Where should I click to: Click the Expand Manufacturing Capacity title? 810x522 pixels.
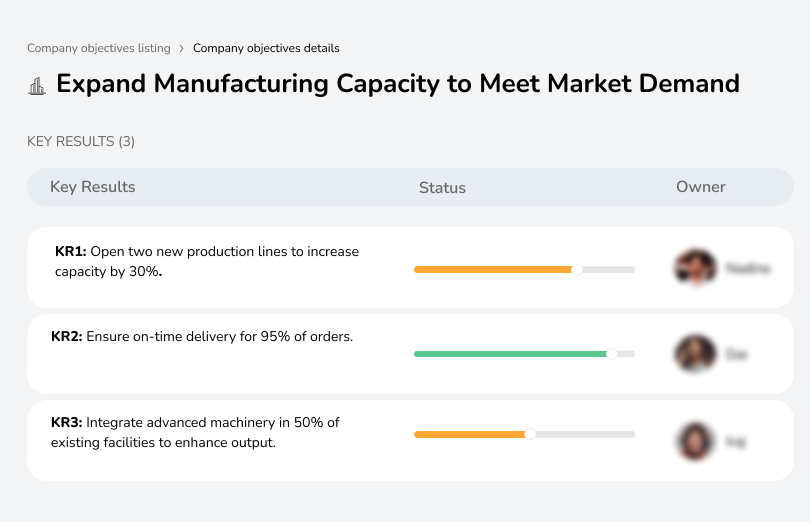(x=398, y=84)
